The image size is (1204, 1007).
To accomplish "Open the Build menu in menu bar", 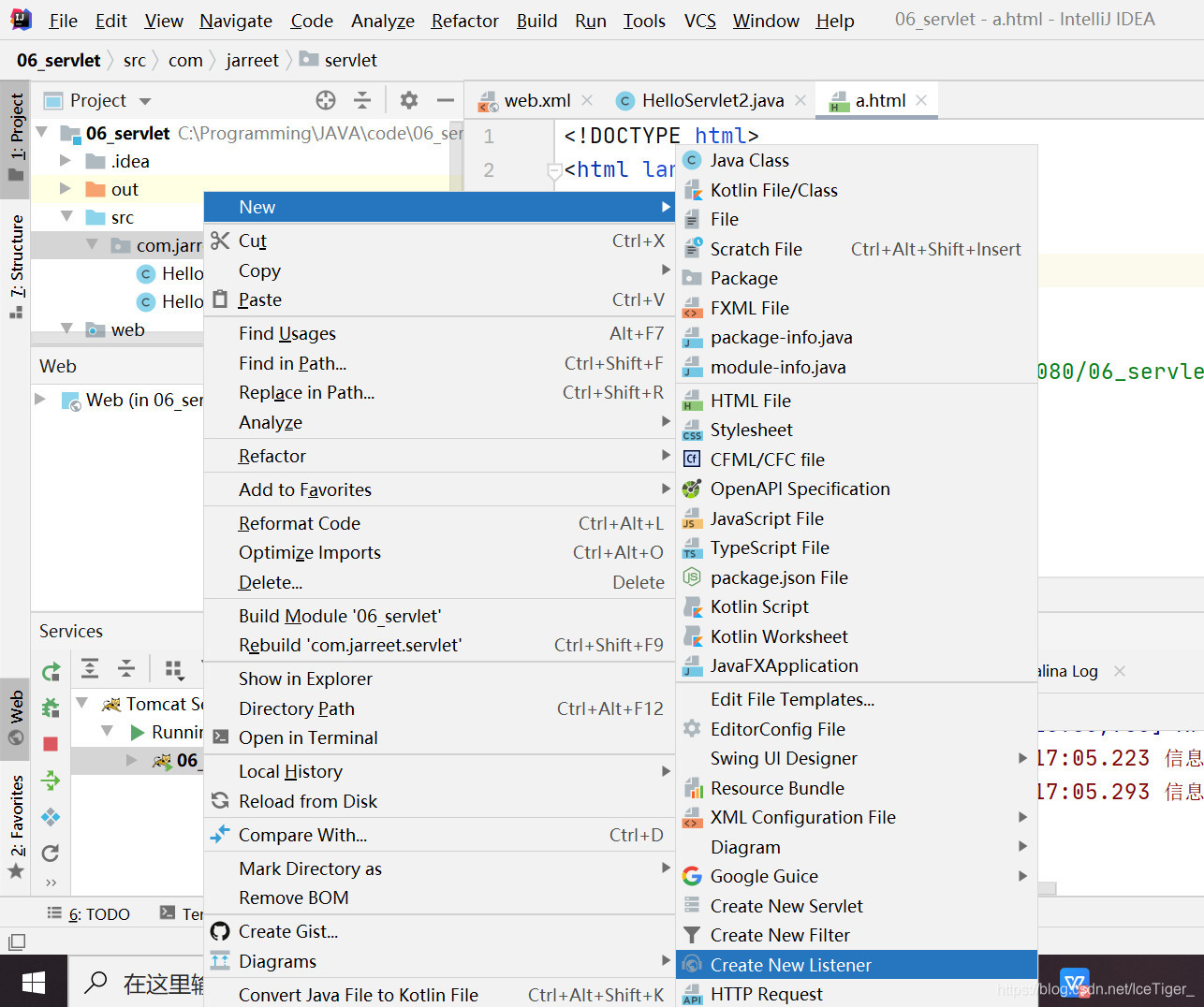I will (x=536, y=21).
